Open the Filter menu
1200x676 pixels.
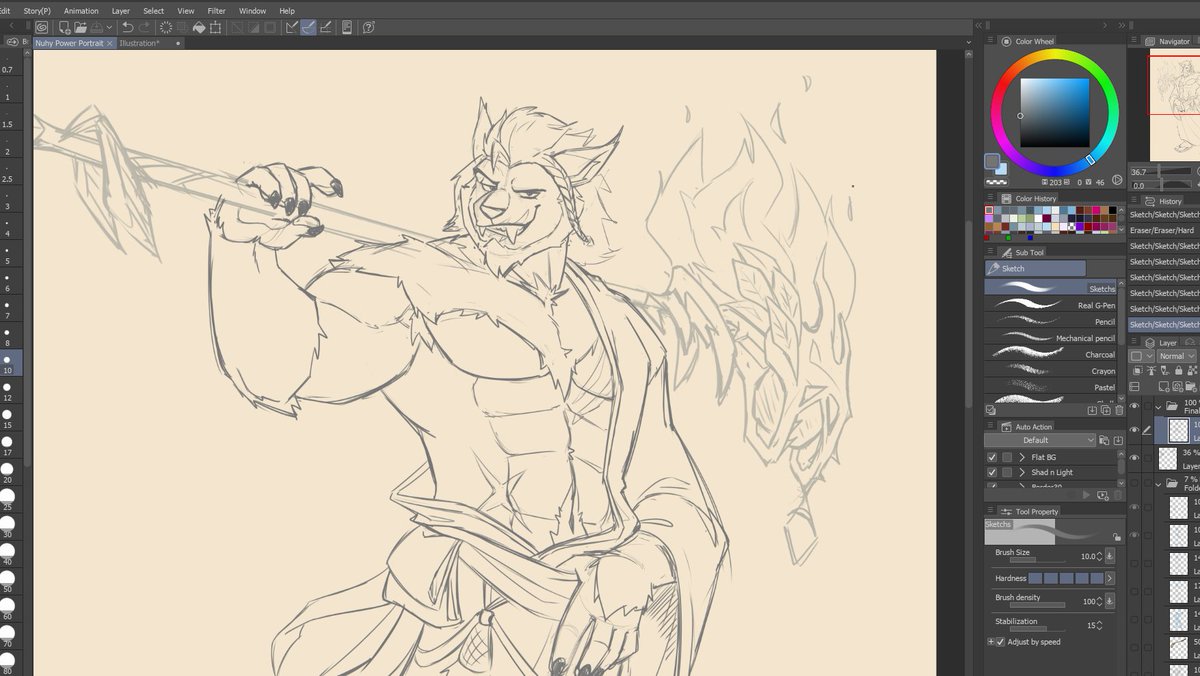216,11
